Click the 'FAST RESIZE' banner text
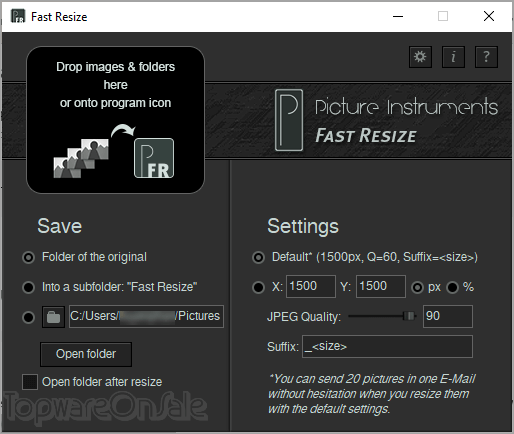 coord(366,136)
